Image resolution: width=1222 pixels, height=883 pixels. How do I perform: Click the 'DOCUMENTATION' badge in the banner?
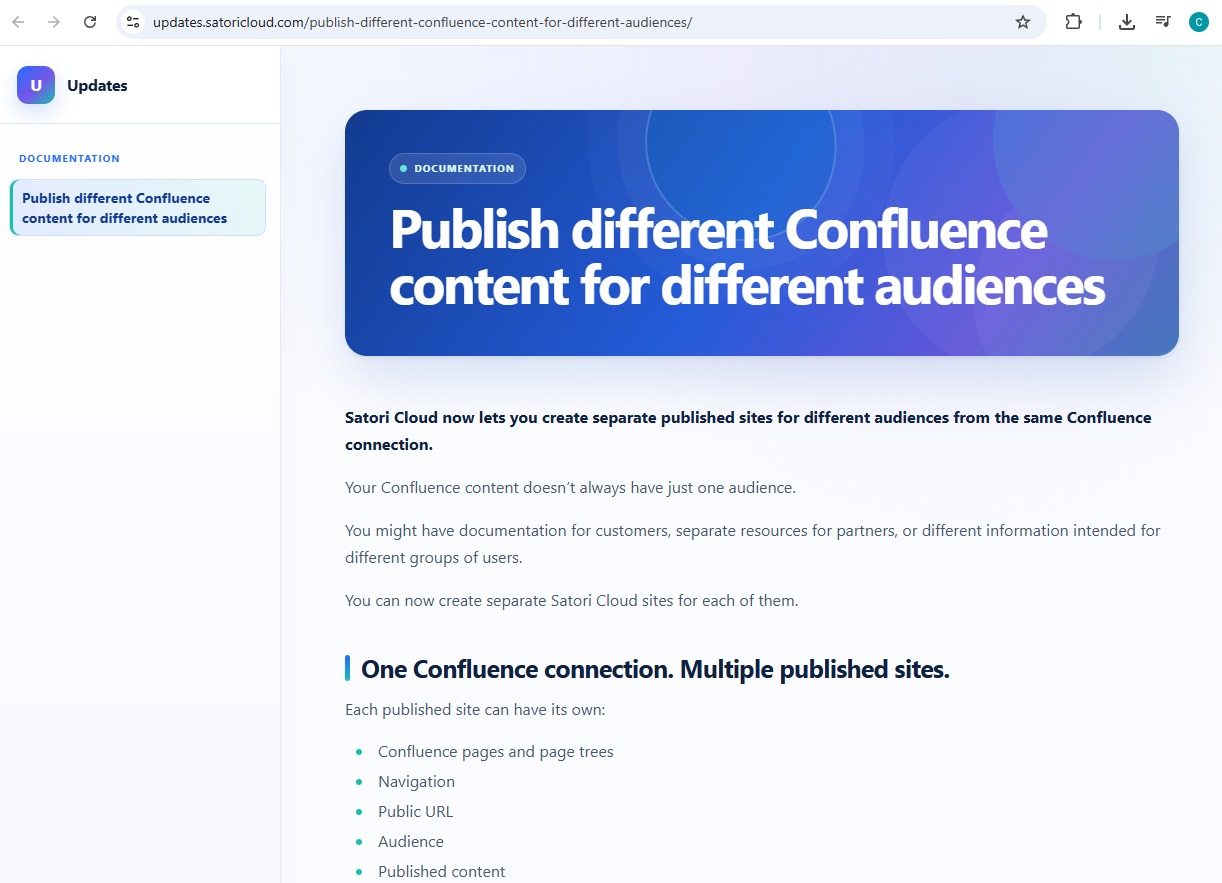click(x=457, y=168)
